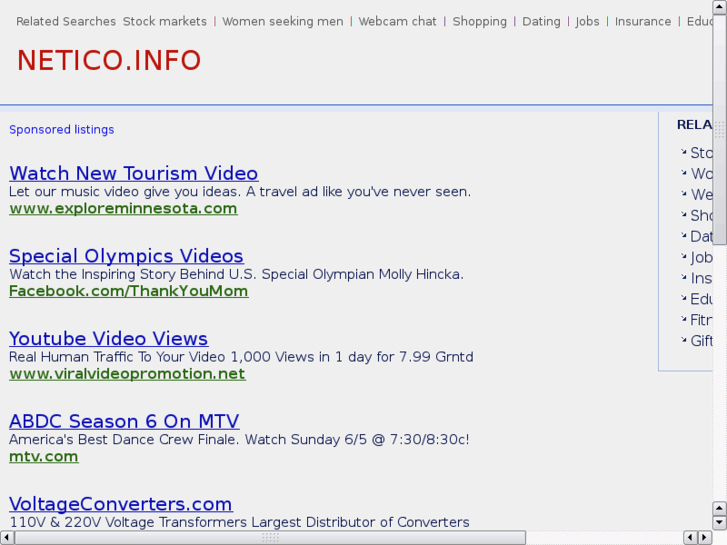Click the NETICO.INFO site title
Viewport: 727px width, 545px height.
point(109,60)
